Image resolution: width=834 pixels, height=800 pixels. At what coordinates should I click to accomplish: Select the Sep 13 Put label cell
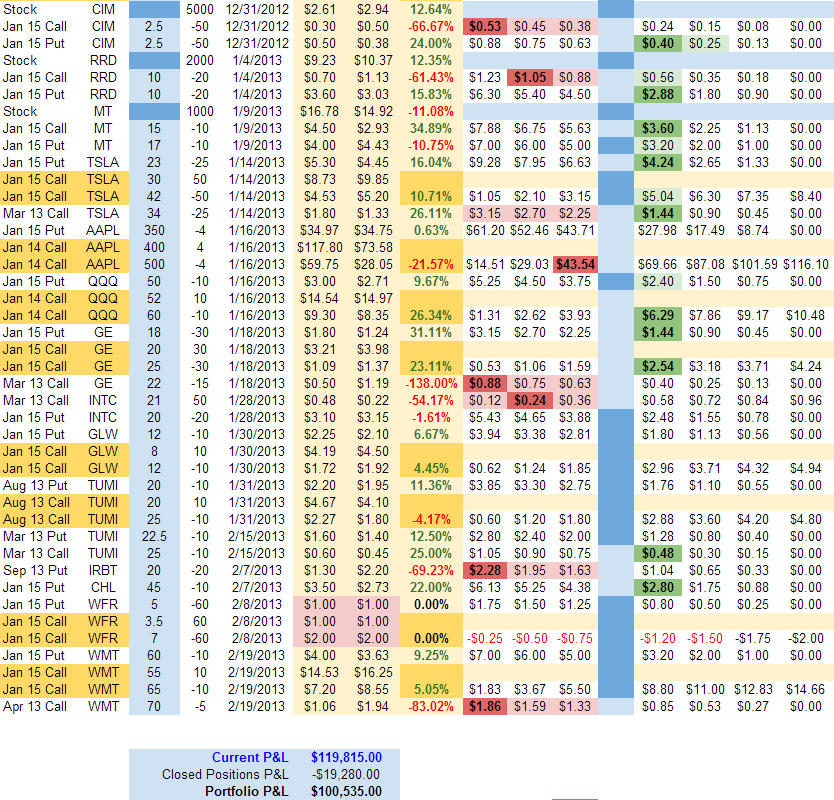click(36, 570)
